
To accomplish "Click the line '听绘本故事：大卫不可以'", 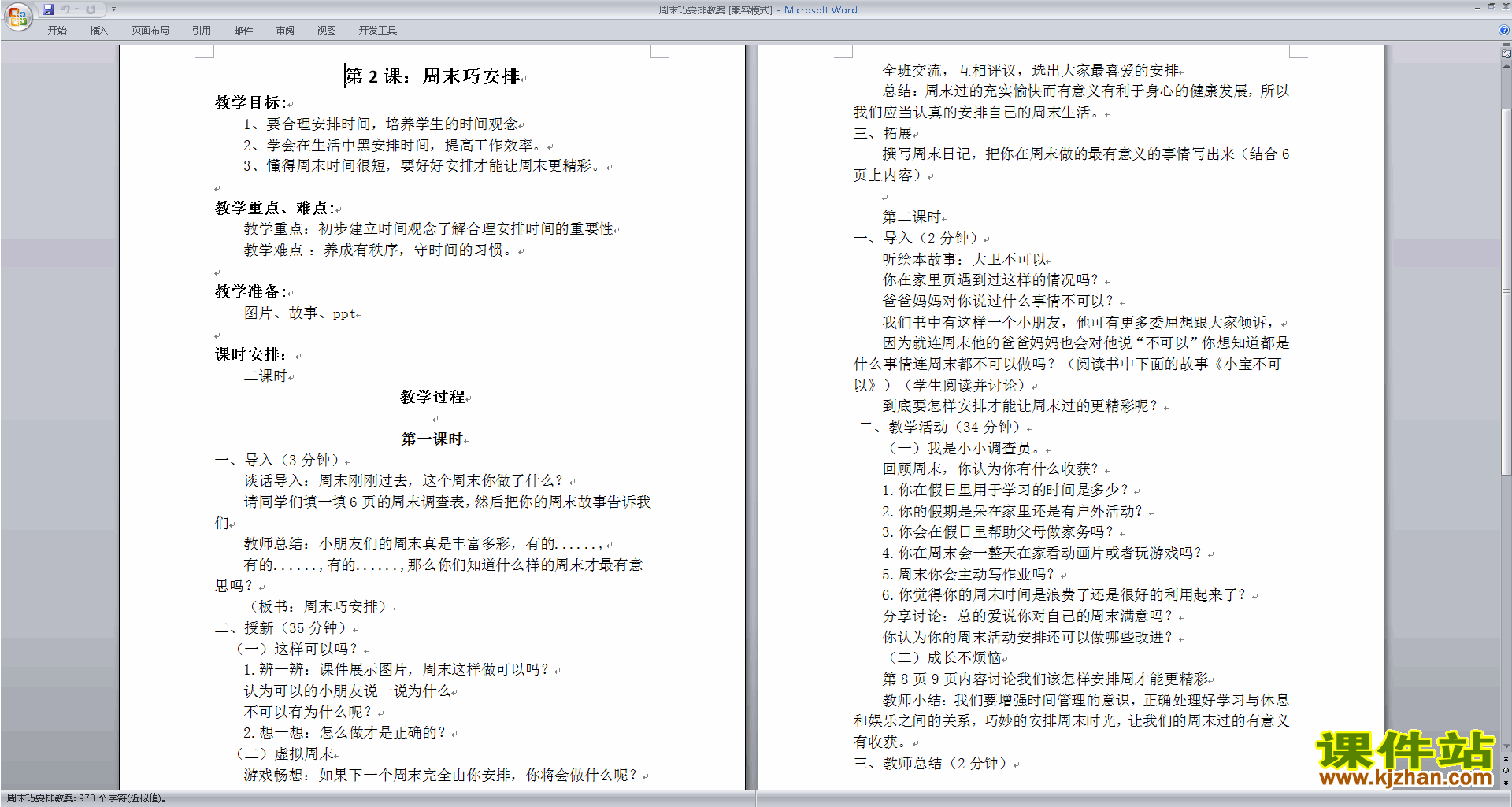I will click(x=964, y=259).
